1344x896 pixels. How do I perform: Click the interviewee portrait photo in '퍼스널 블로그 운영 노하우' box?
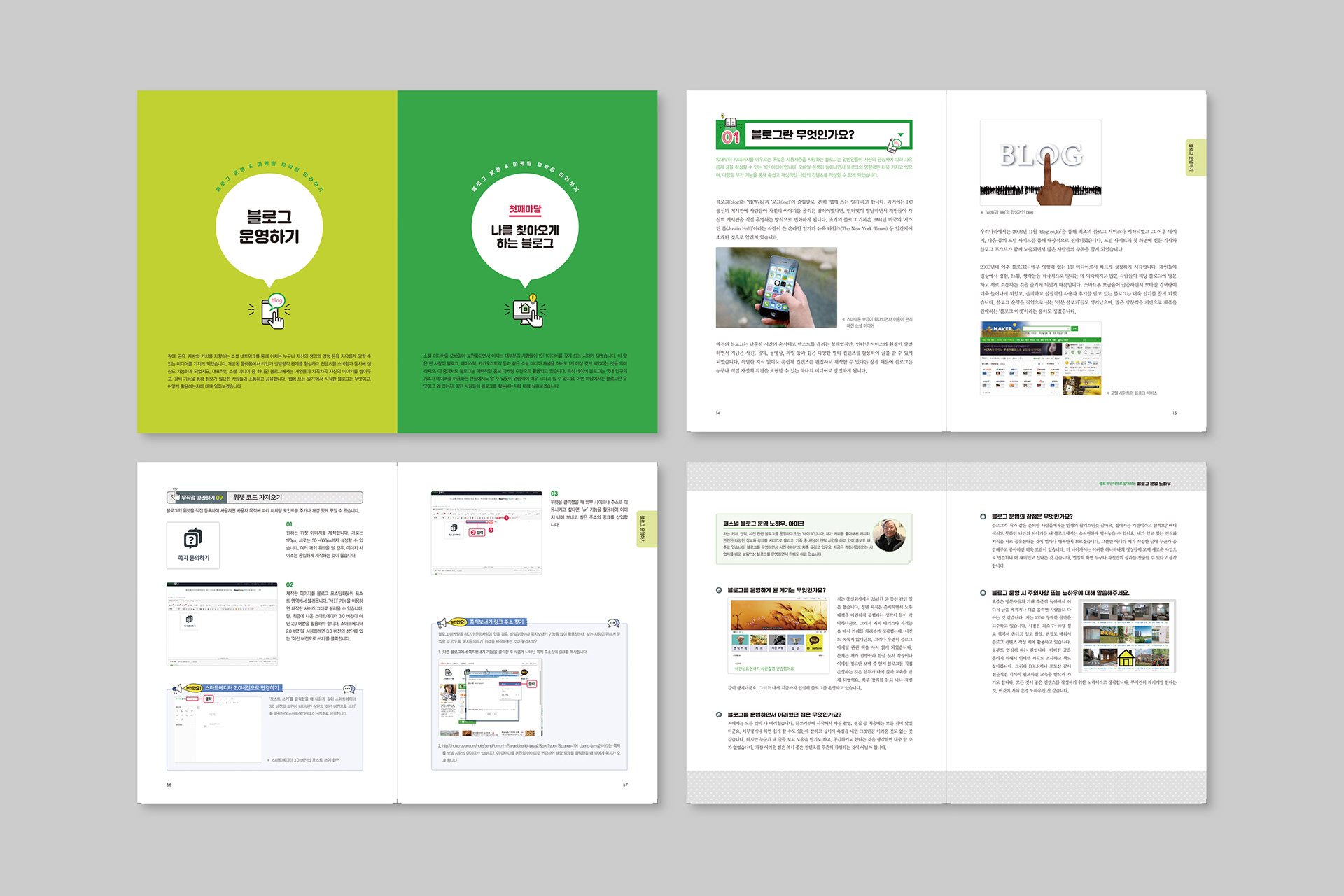point(890,535)
